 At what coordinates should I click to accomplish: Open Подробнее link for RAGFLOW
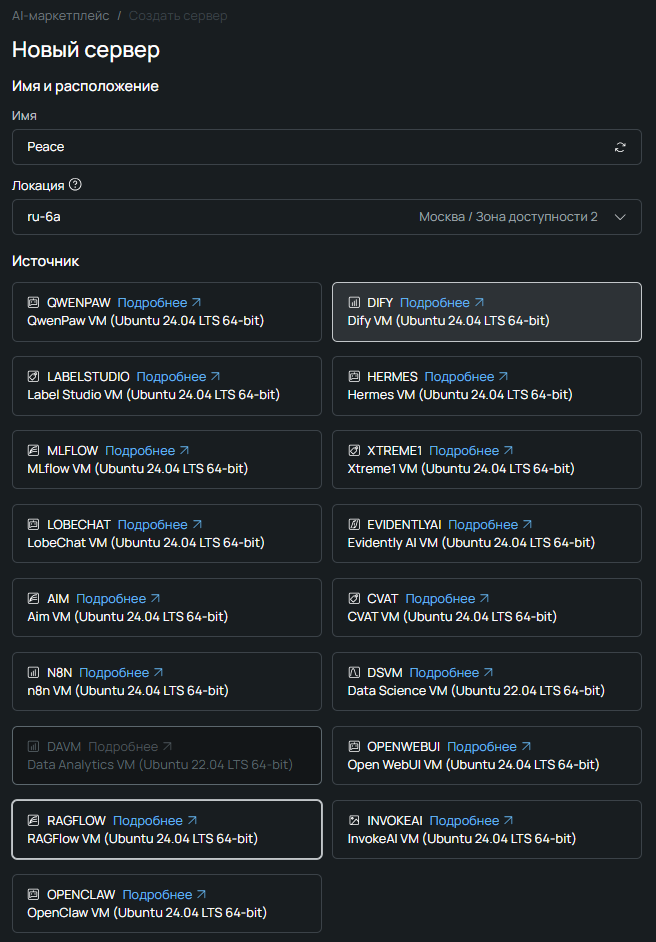coord(155,820)
